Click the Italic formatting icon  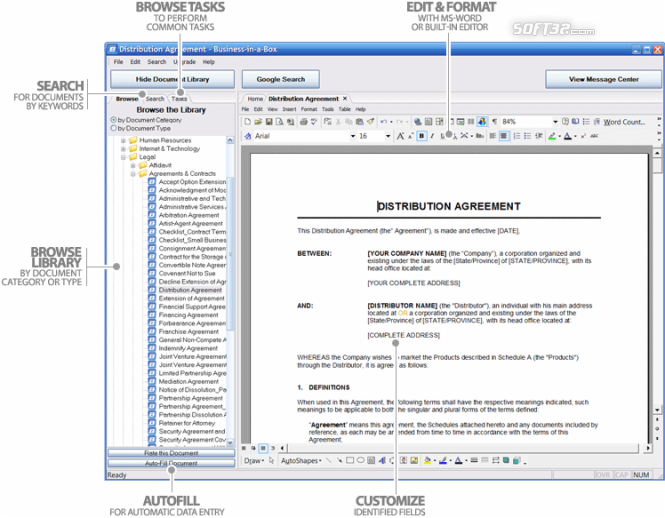click(432, 136)
